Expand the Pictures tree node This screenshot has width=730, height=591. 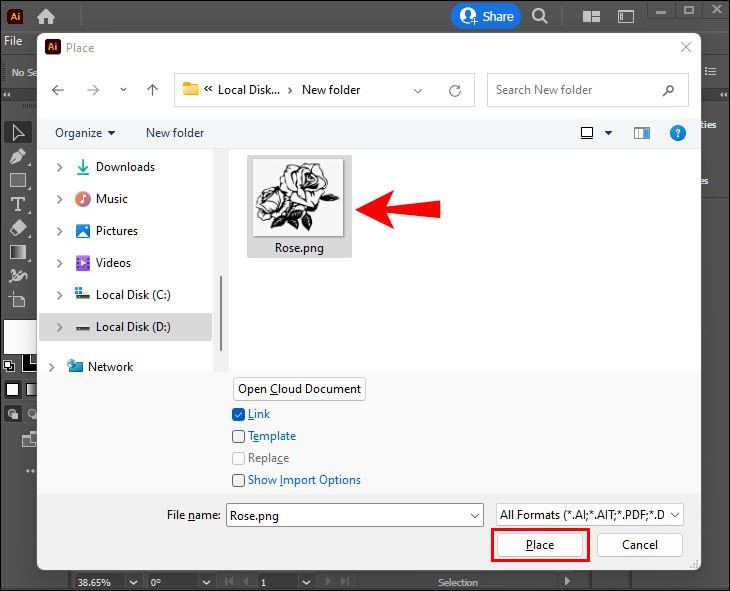point(59,231)
